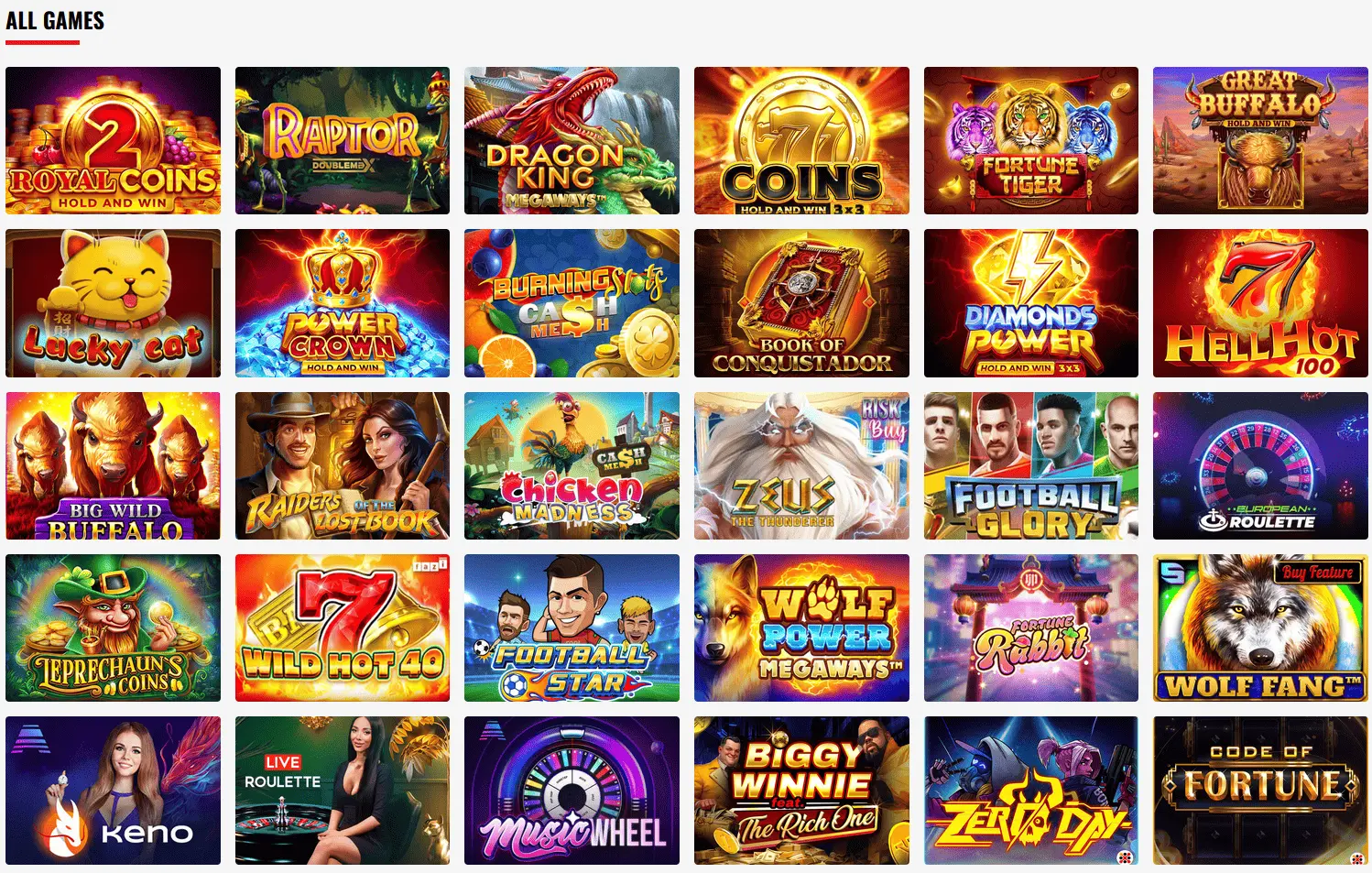Open Raiders of the Lost Book
The image size is (1372, 873).
pos(343,465)
